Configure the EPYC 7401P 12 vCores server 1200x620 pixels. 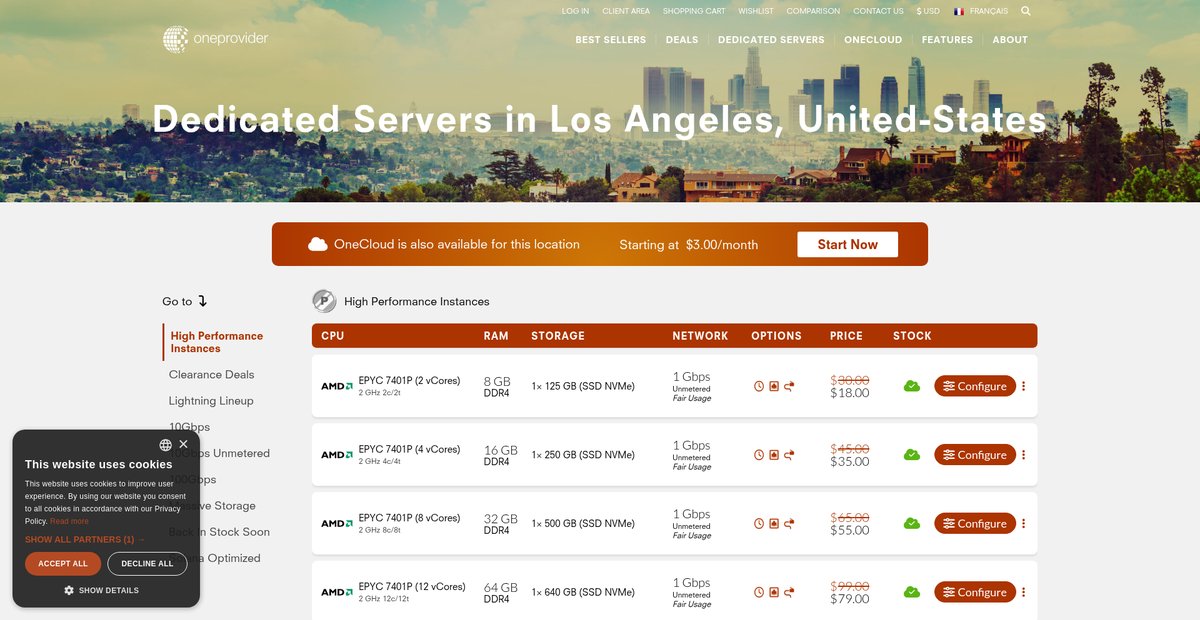[975, 592]
